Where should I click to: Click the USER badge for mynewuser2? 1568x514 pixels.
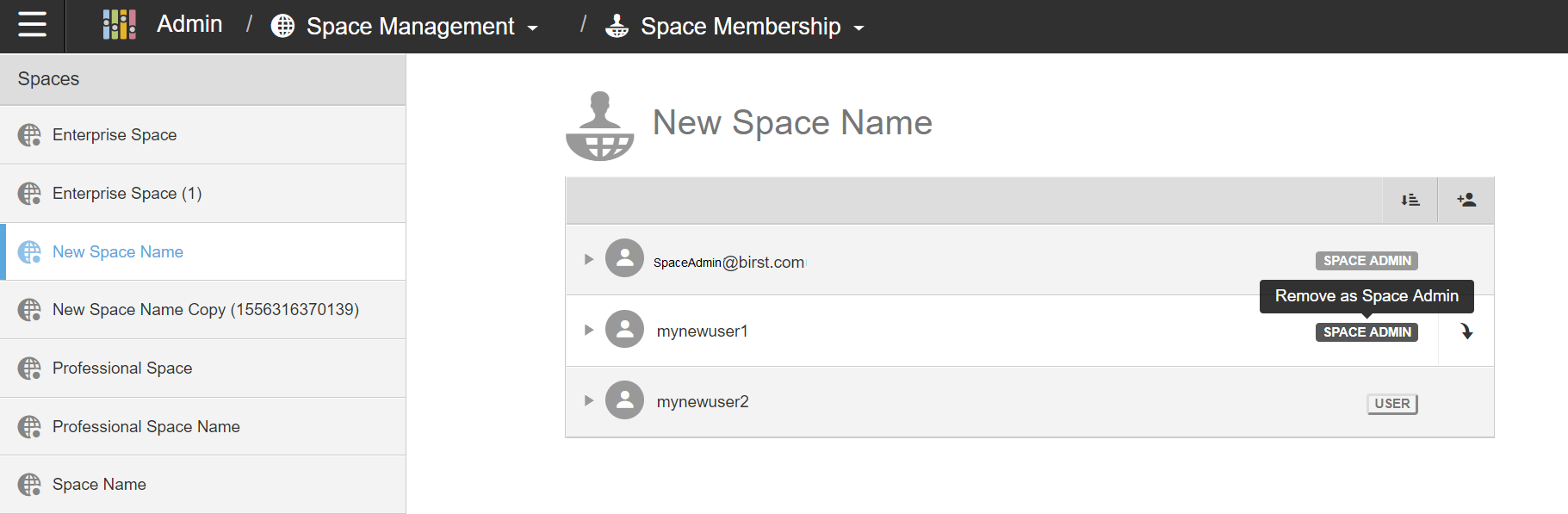pyautogui.click(x=1391, y=404)
